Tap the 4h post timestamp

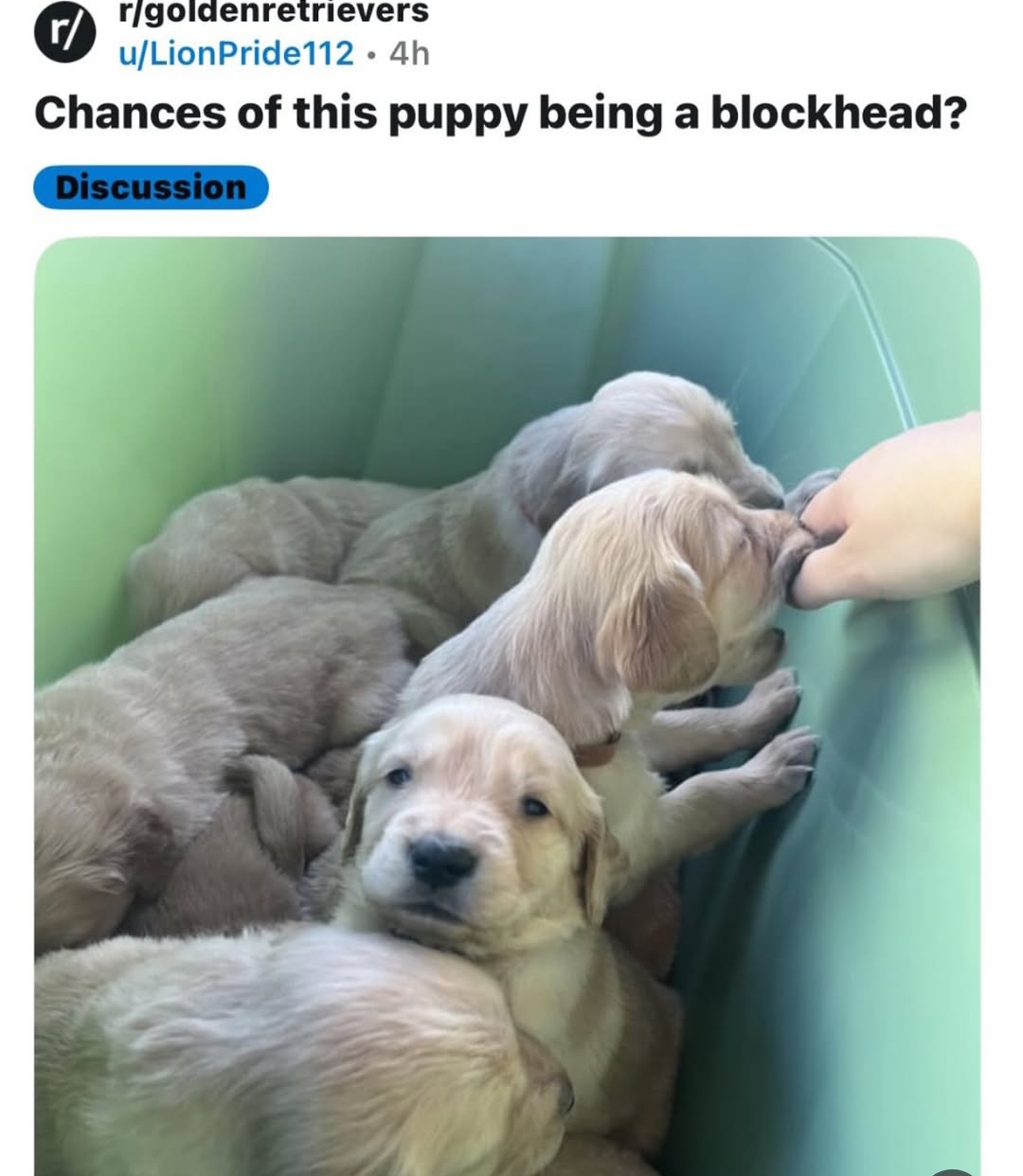(x=409, y=54)
